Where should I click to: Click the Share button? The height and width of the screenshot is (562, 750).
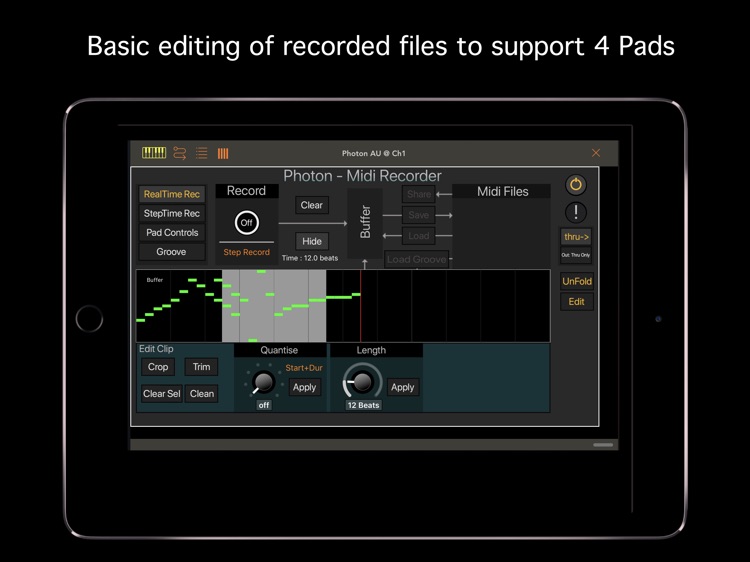coord(419,194)
